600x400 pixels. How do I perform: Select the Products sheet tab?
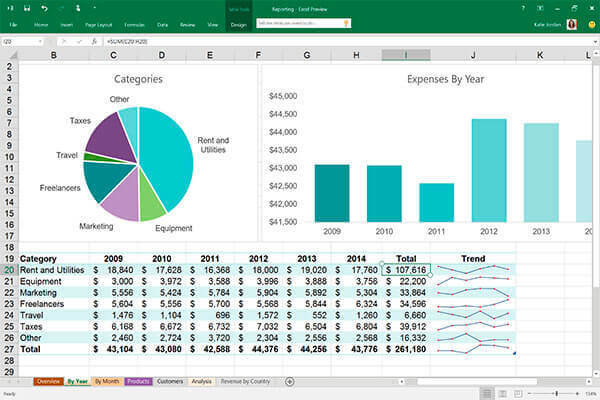(x=138, y=381)
